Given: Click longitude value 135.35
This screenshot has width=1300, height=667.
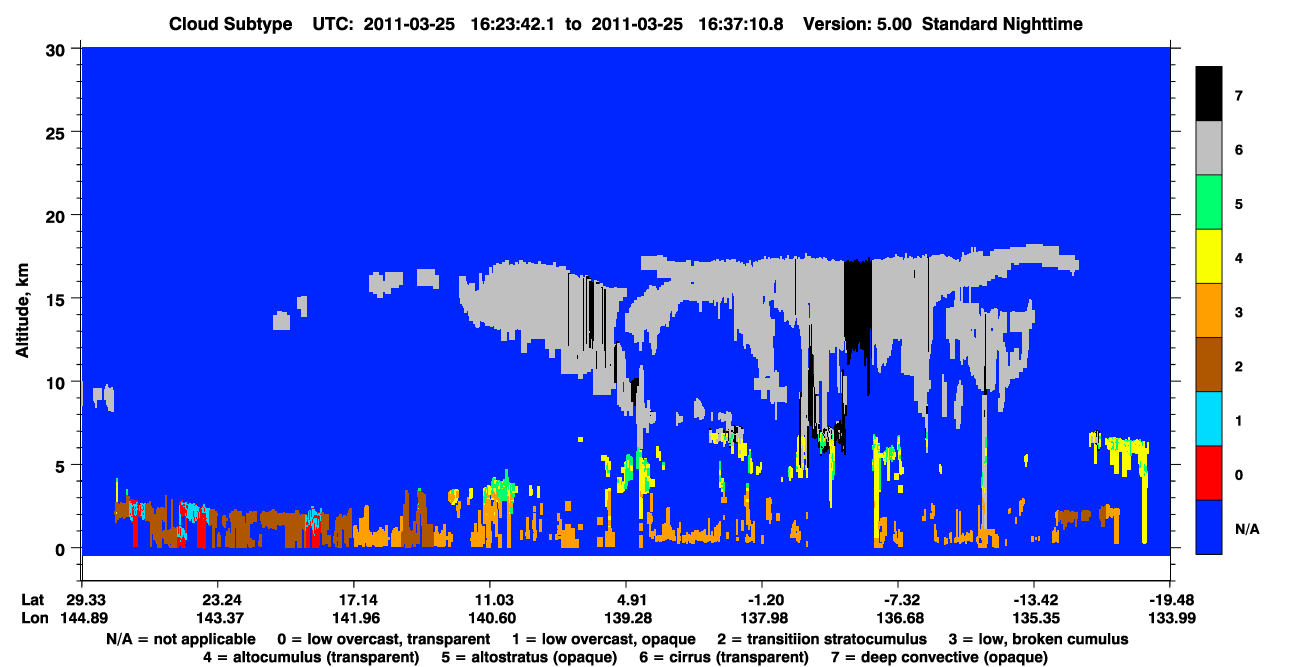Looking at the screenshot, I should click(x=1034, y=617).
